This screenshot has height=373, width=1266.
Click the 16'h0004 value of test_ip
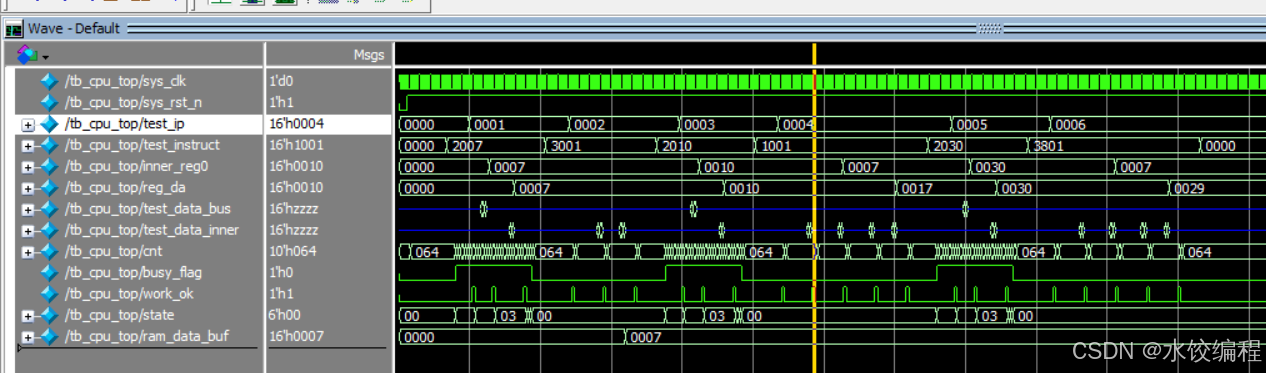point(297,124)
